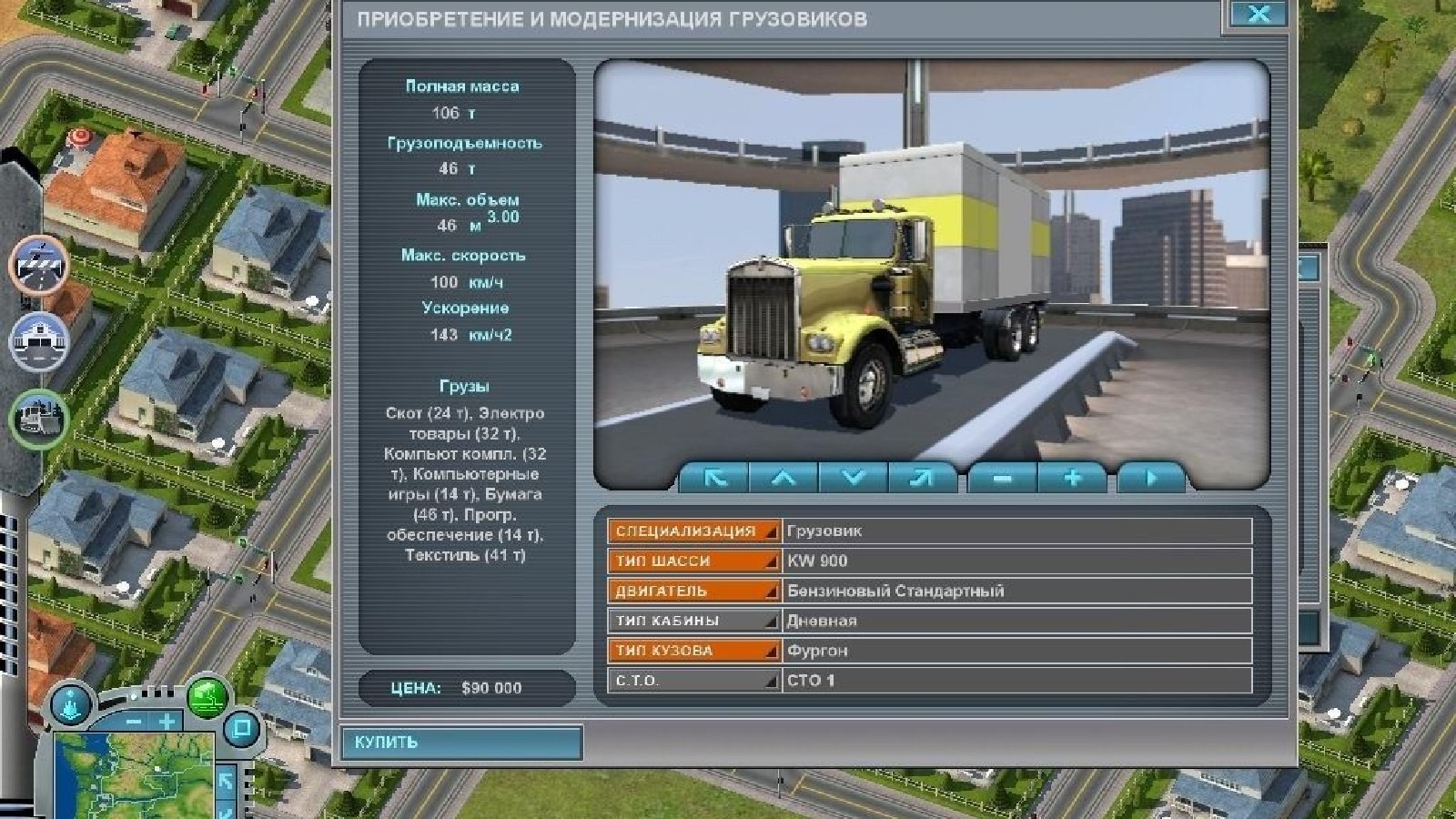Image resolution: width=1456 pixels, height=819 pixels.
Task: Zoom in the minimap with plus
Action: 167,723
